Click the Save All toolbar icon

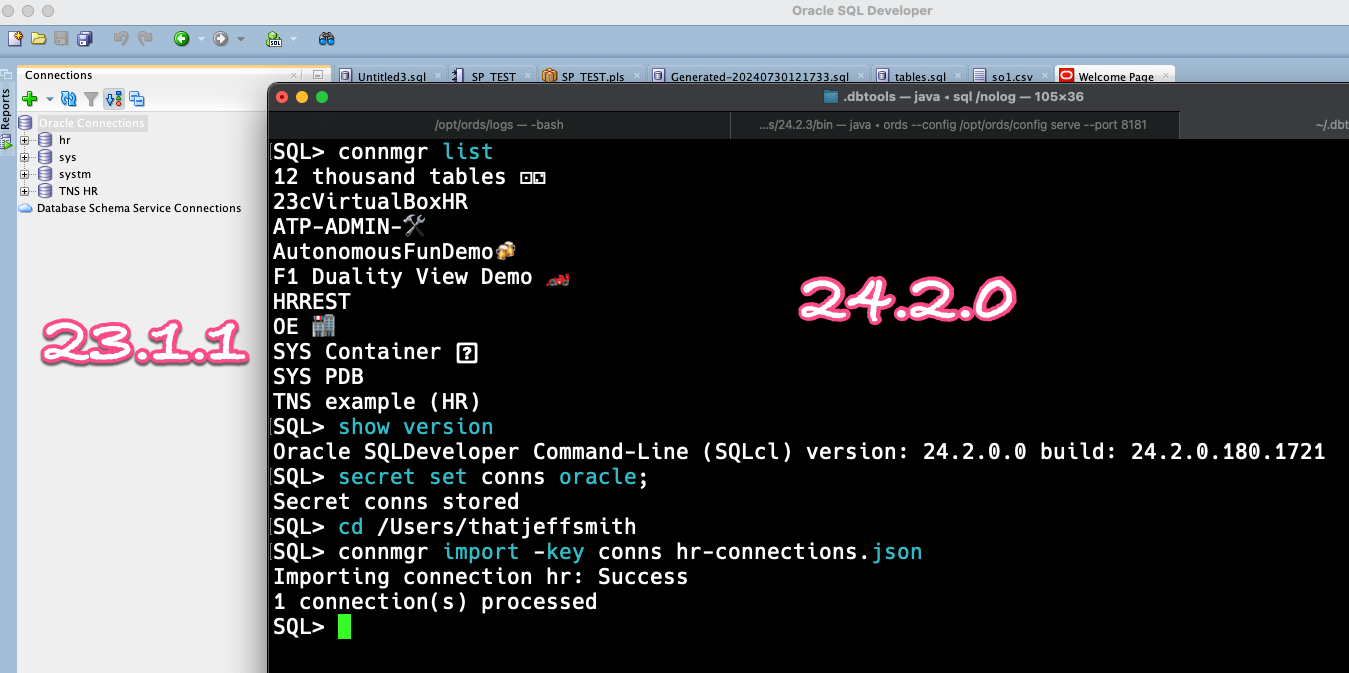point(85,39)
